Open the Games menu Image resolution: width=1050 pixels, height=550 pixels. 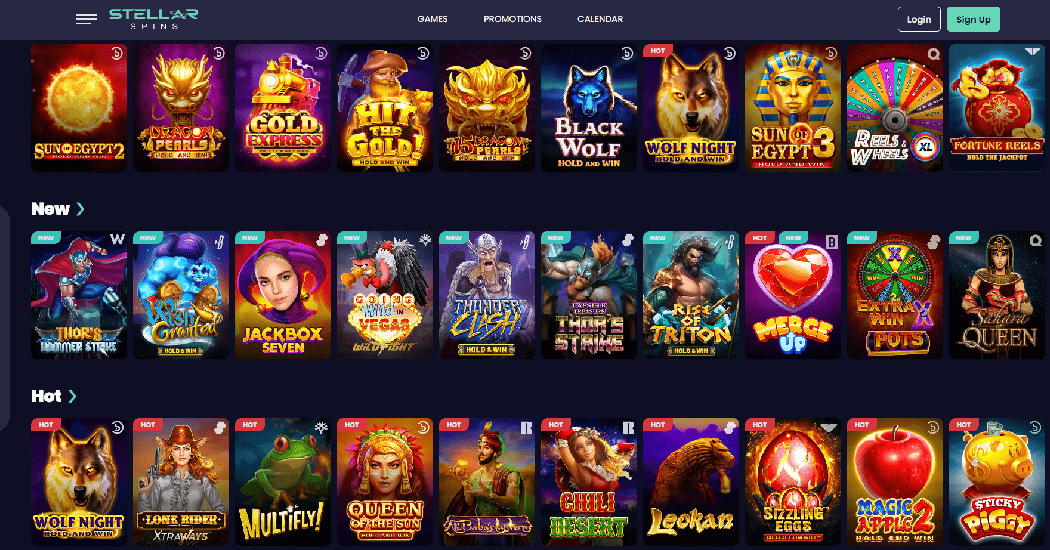[433, 19]
